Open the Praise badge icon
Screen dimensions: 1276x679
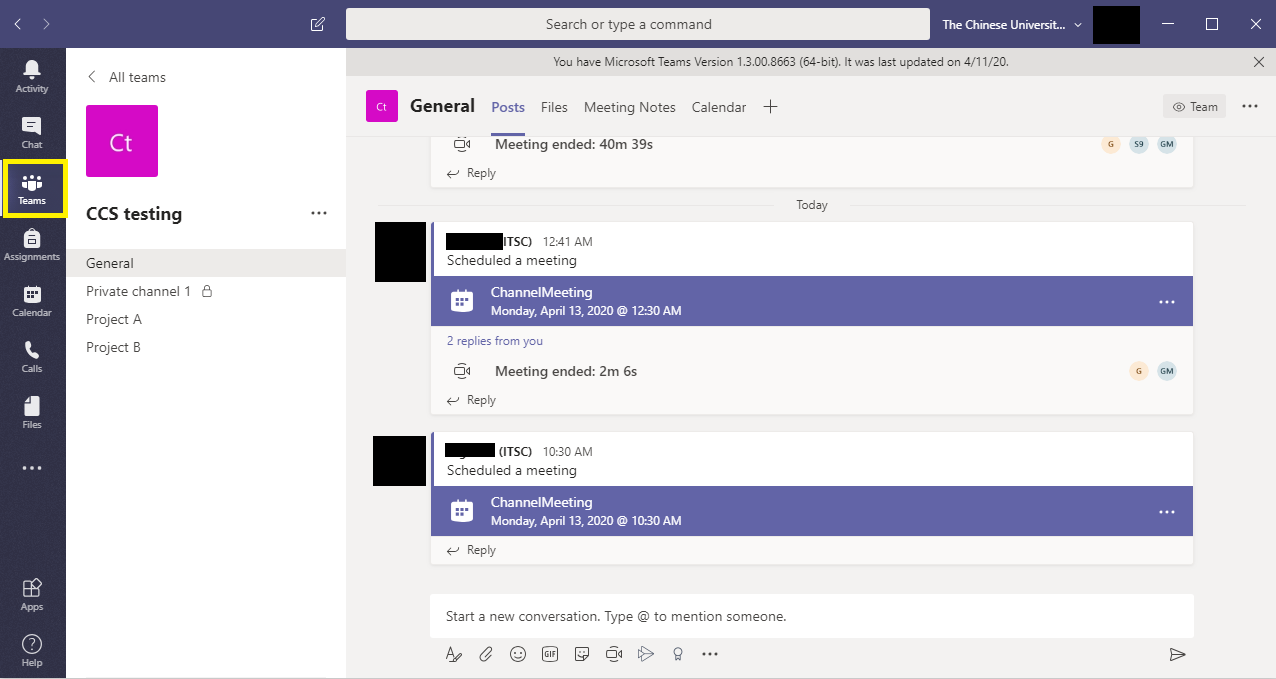pos(678,654)
